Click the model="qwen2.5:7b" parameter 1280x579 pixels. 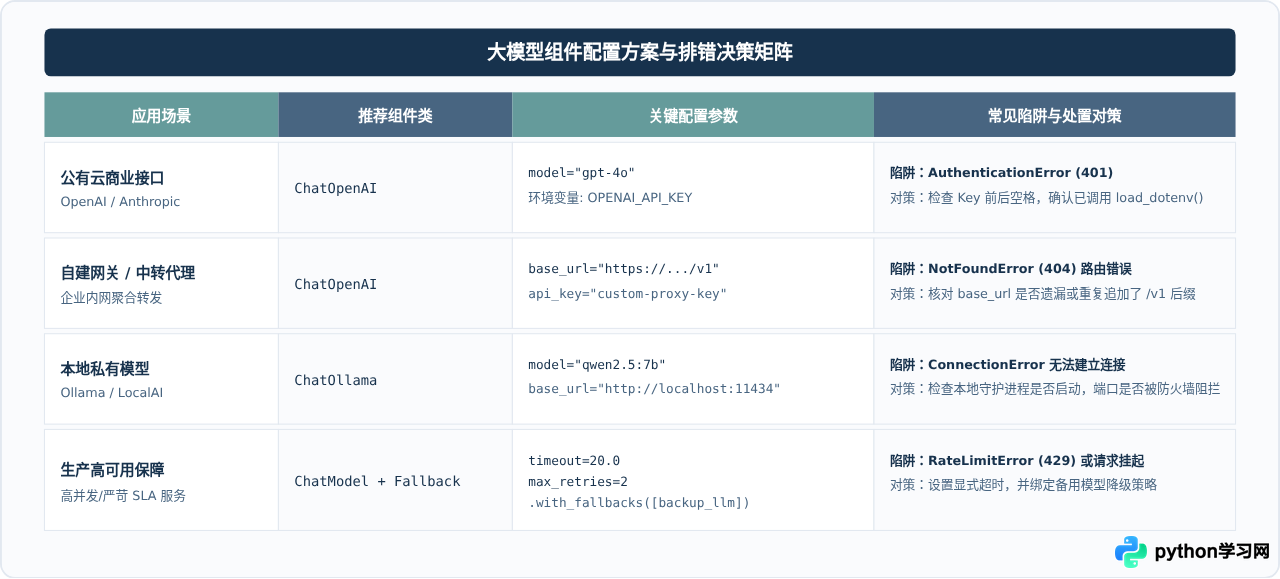[597, 364]
